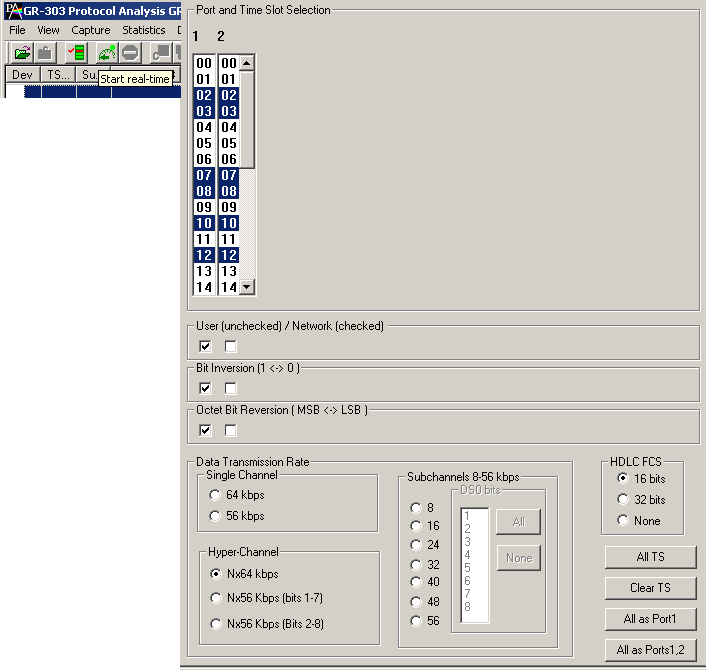The width and height of the screenshot is (706, 670).
Task: Click the All as Ports1,2 button
Action: 651,650
